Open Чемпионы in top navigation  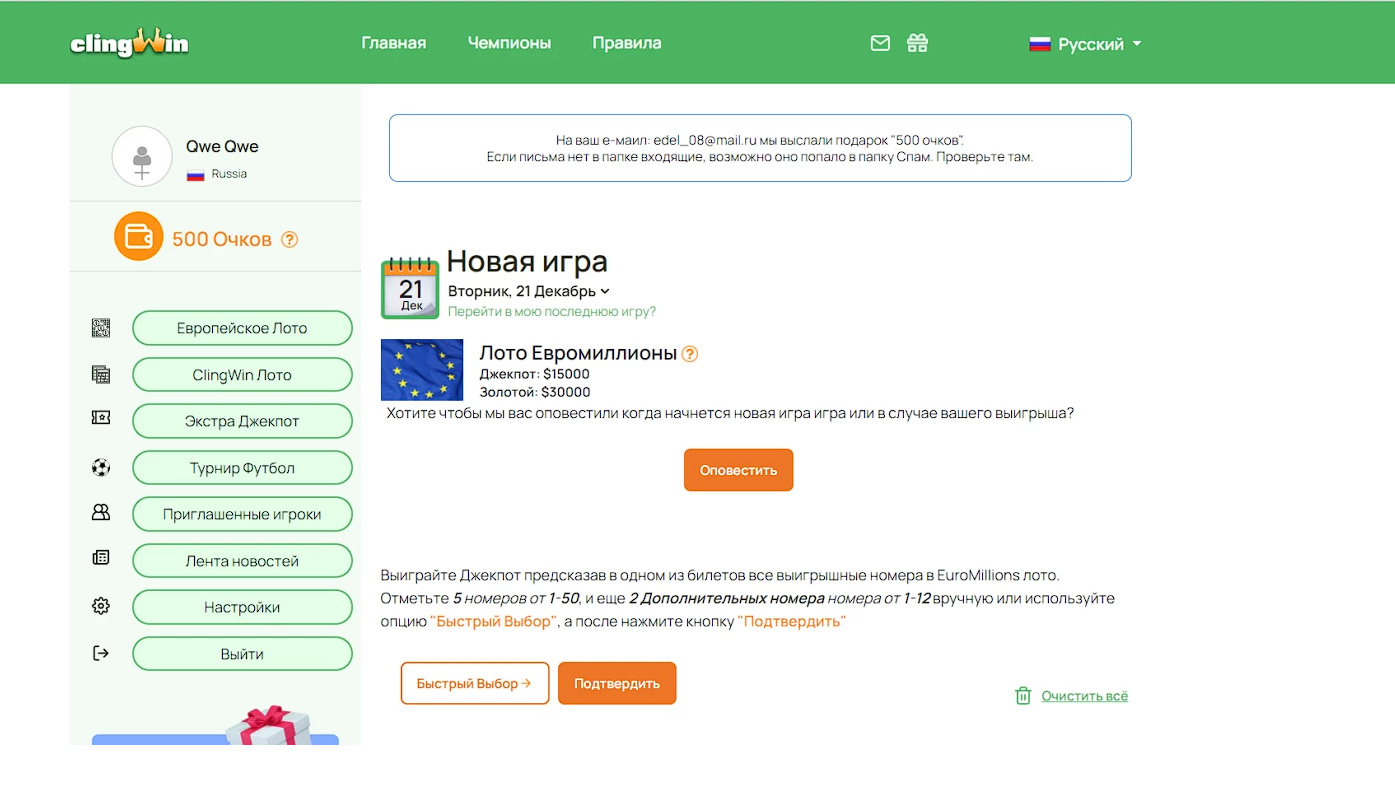[509, 43]
